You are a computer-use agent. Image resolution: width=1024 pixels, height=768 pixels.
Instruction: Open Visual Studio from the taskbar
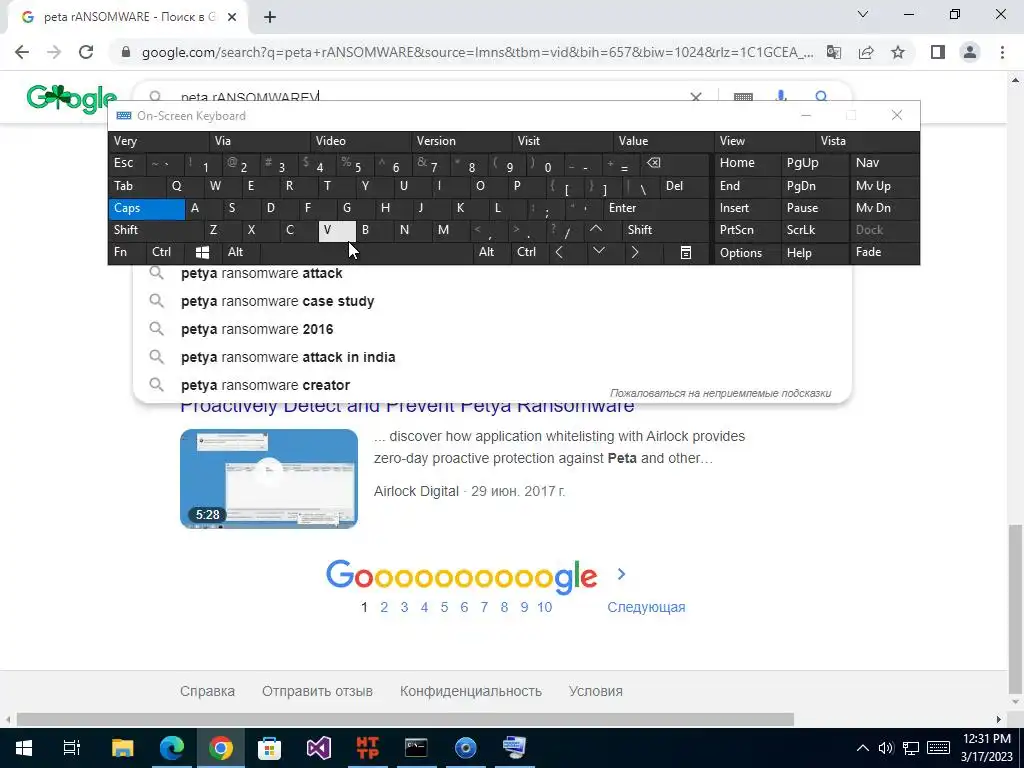pos(319,748)
